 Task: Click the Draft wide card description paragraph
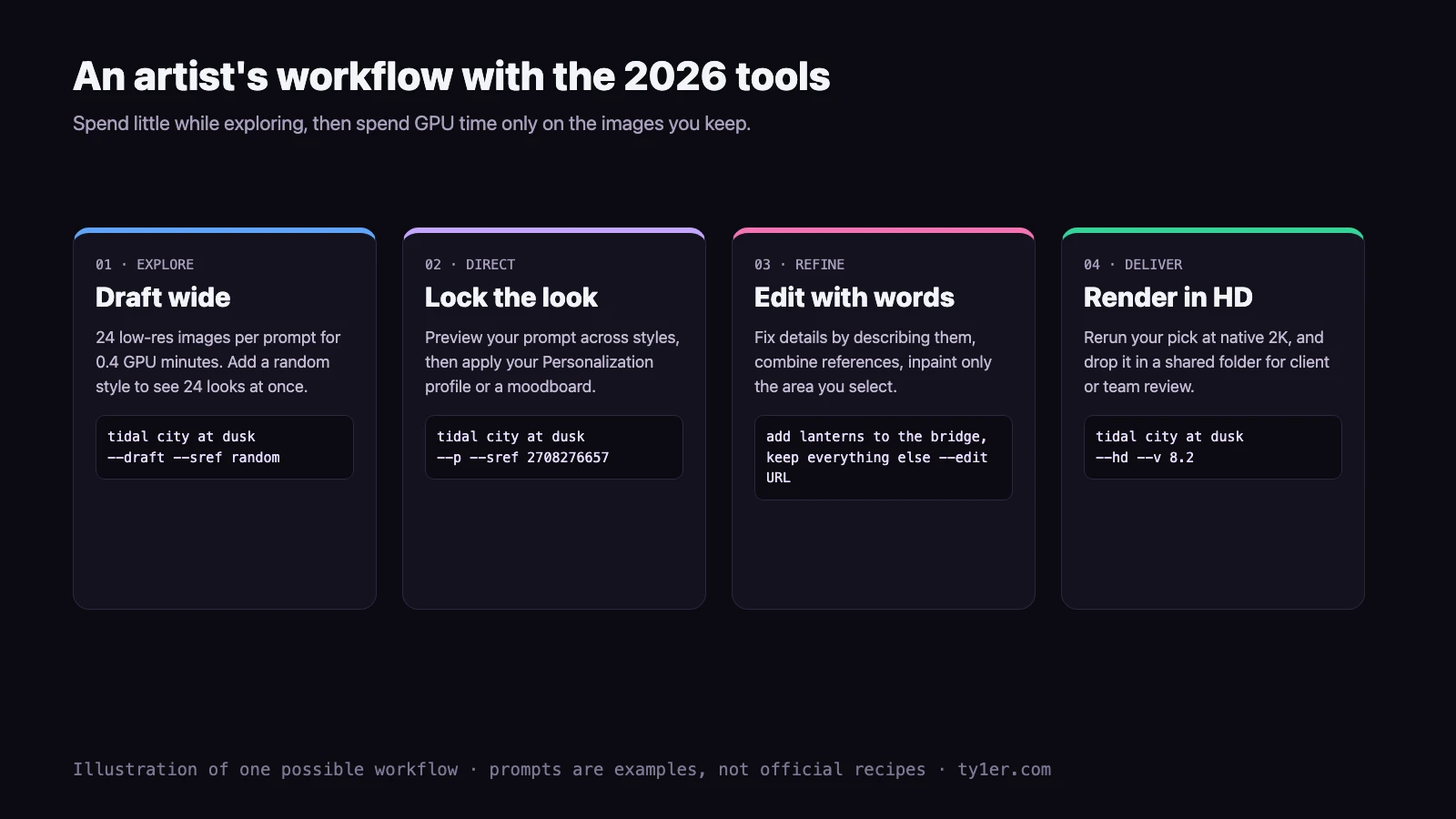tap(218, 362)
